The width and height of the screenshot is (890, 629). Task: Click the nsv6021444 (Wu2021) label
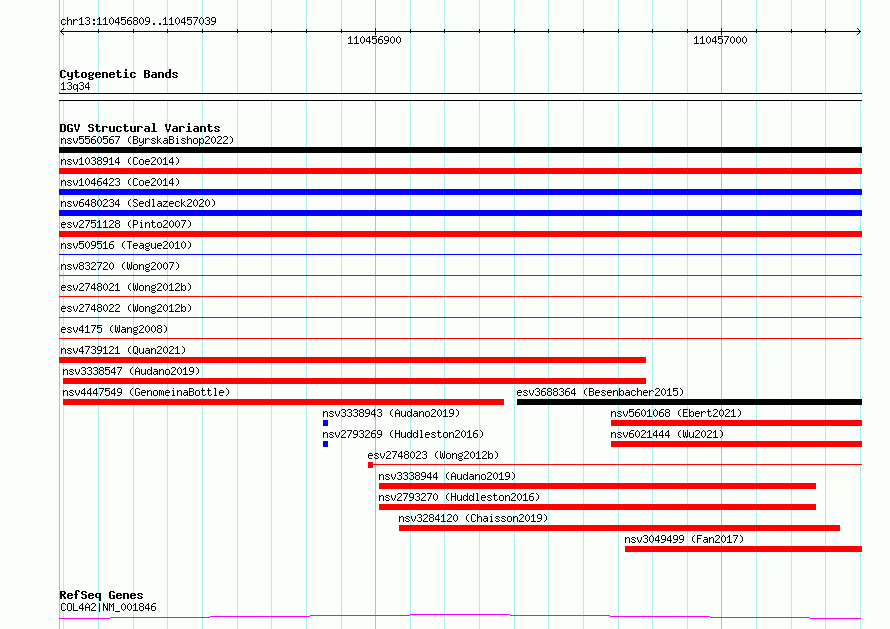667,434
